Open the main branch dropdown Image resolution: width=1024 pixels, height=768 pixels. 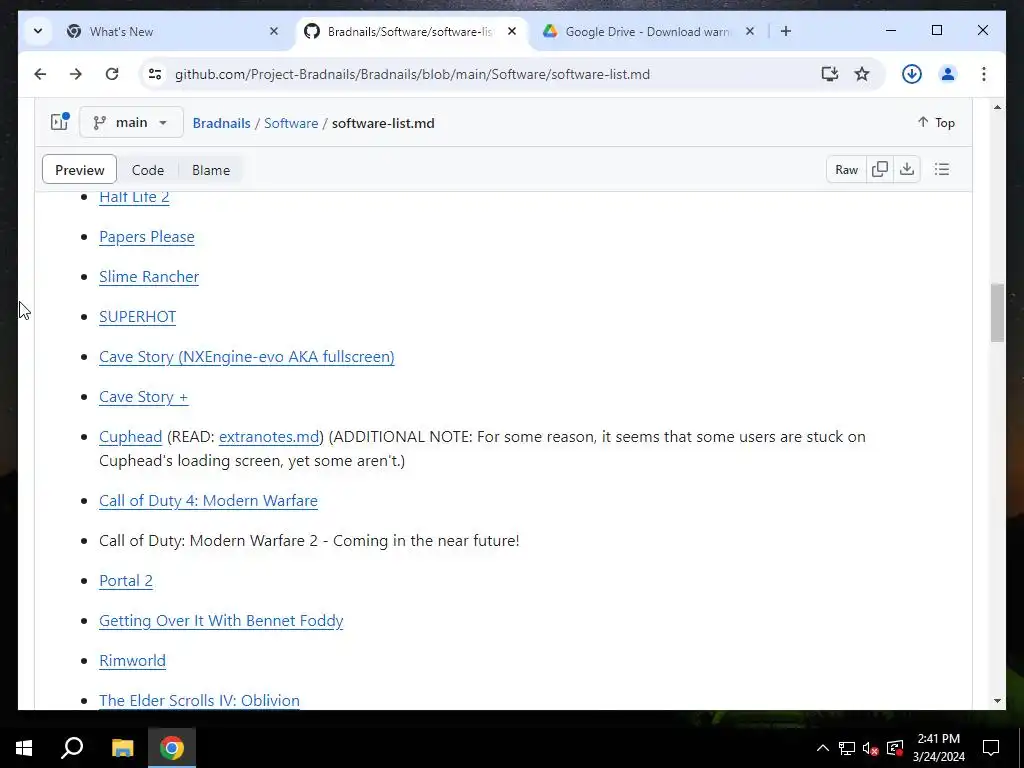[131, 122]
